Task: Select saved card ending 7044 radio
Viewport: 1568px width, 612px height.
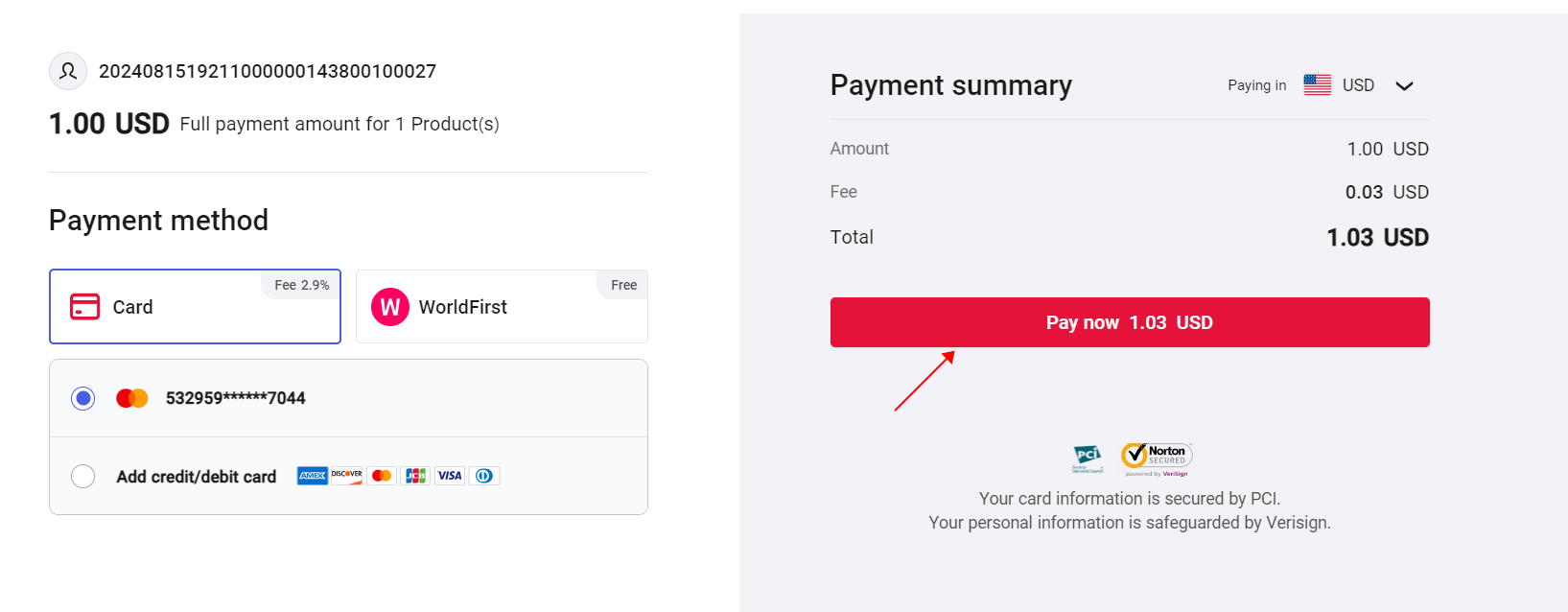Action: pos(83,398)
